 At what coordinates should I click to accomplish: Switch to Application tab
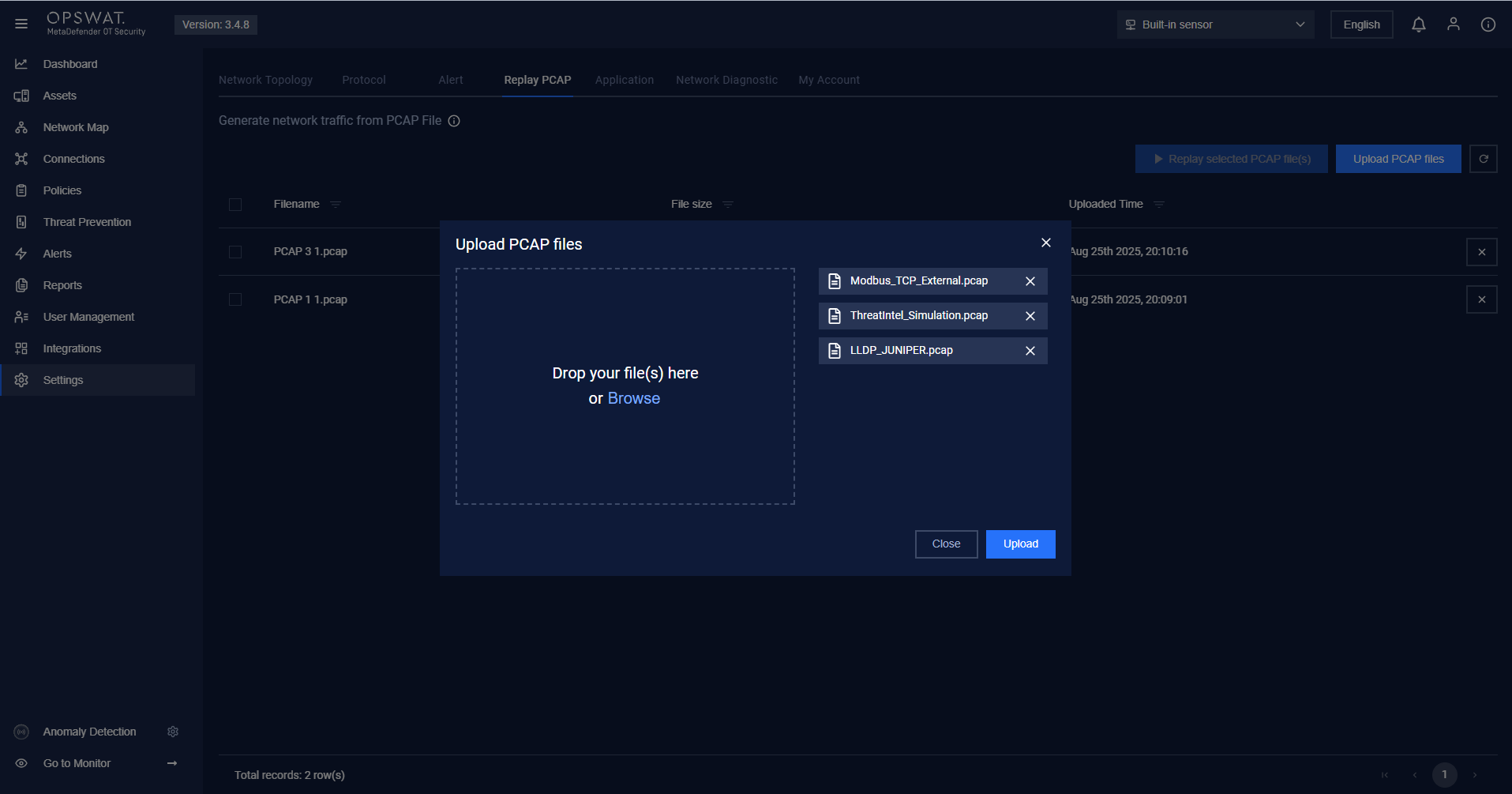click(625, 80)
